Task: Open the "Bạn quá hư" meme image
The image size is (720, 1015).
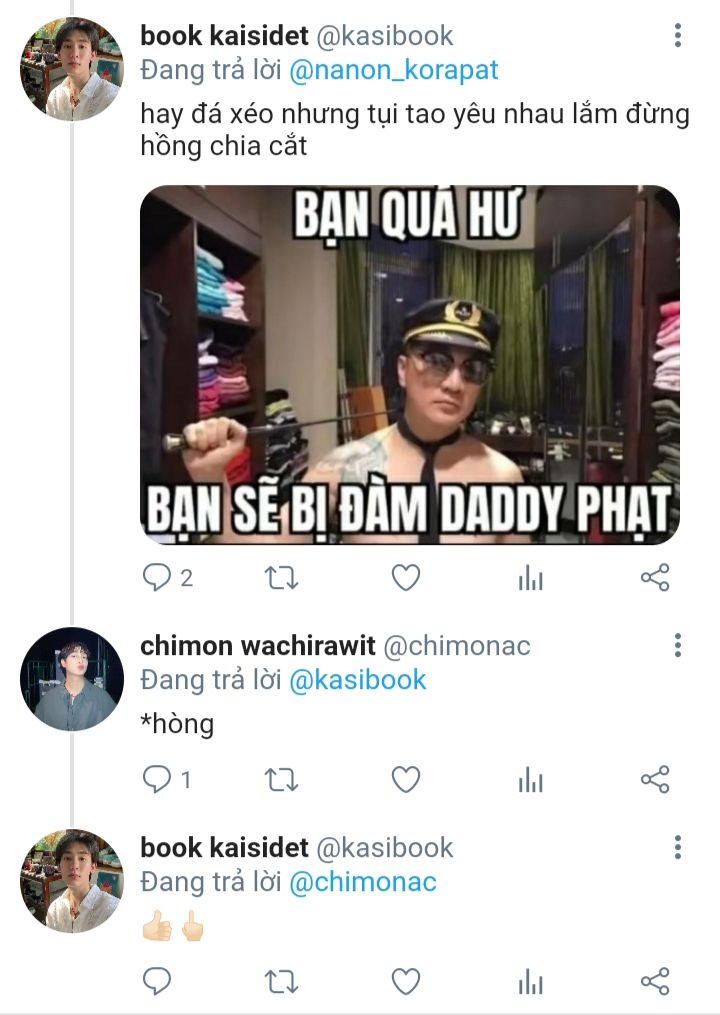Action: pyautogui.click(x=410, y=365)
